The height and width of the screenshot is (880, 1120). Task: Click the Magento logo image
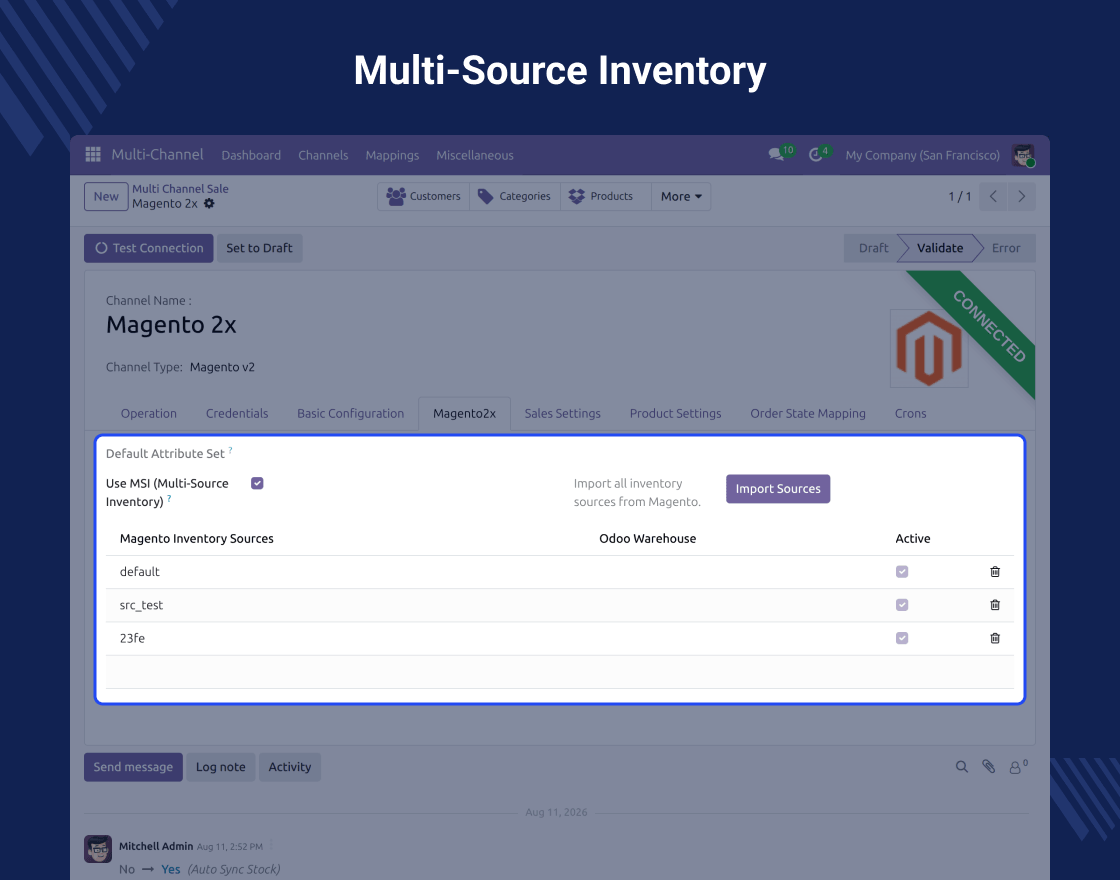(x=929, y=348)
